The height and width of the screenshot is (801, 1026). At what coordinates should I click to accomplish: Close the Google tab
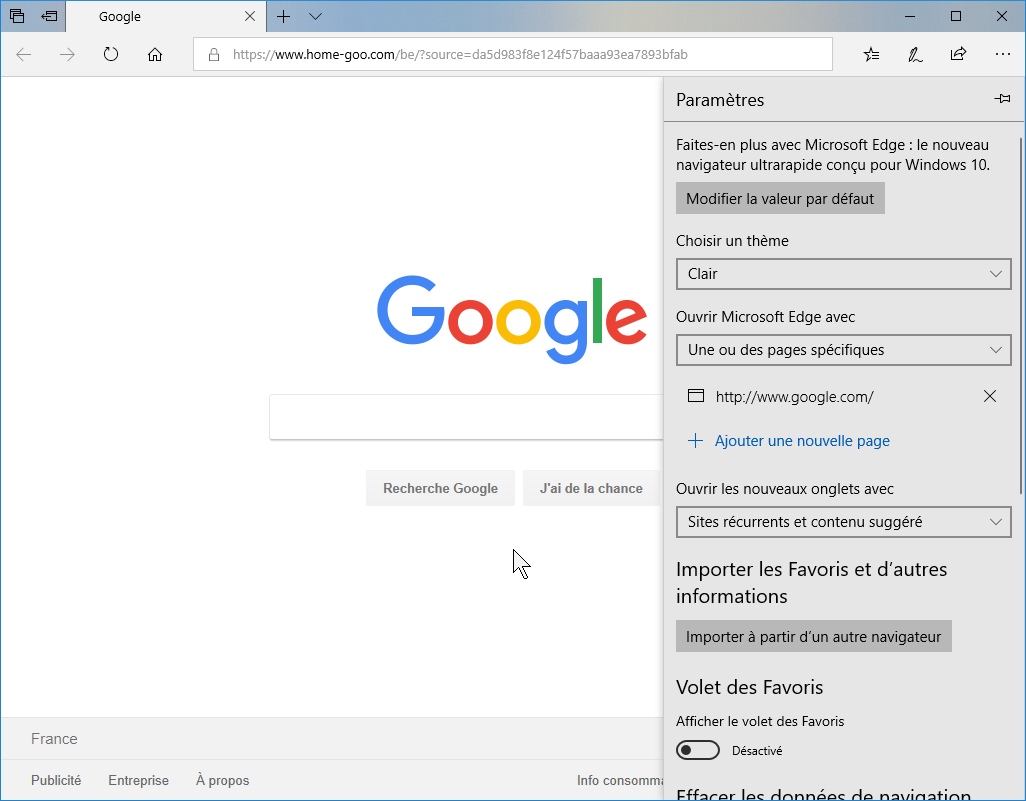(250, 16)
